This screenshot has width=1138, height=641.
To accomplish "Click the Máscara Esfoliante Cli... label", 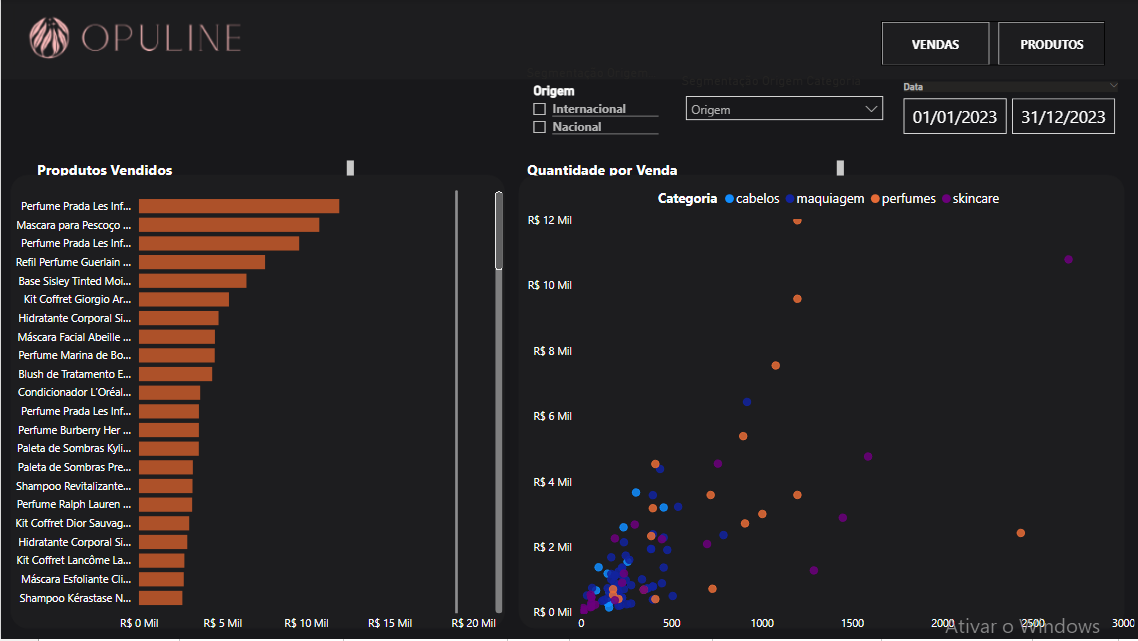I will point(76,579).
